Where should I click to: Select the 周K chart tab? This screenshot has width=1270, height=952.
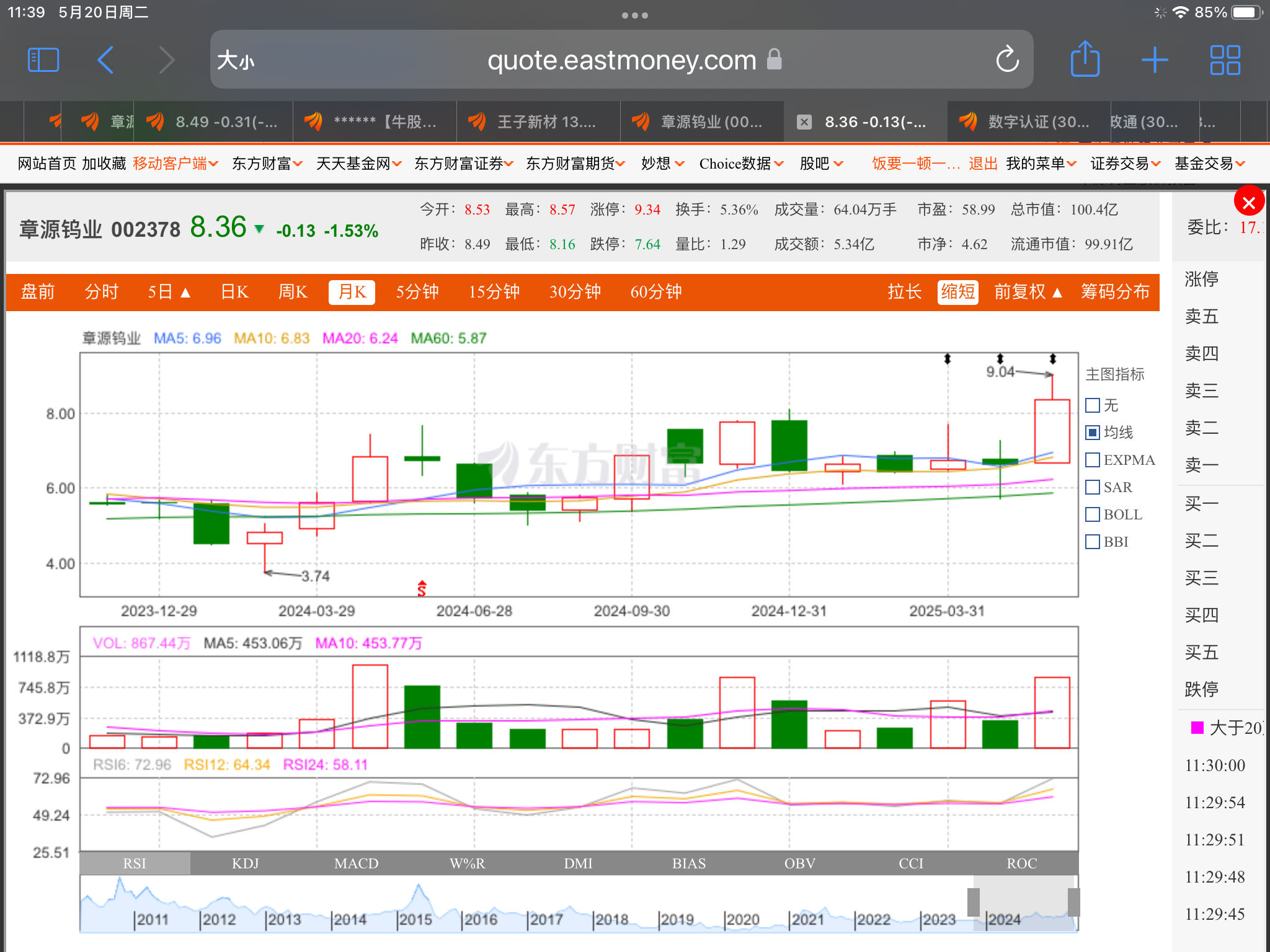click(293, 292)
